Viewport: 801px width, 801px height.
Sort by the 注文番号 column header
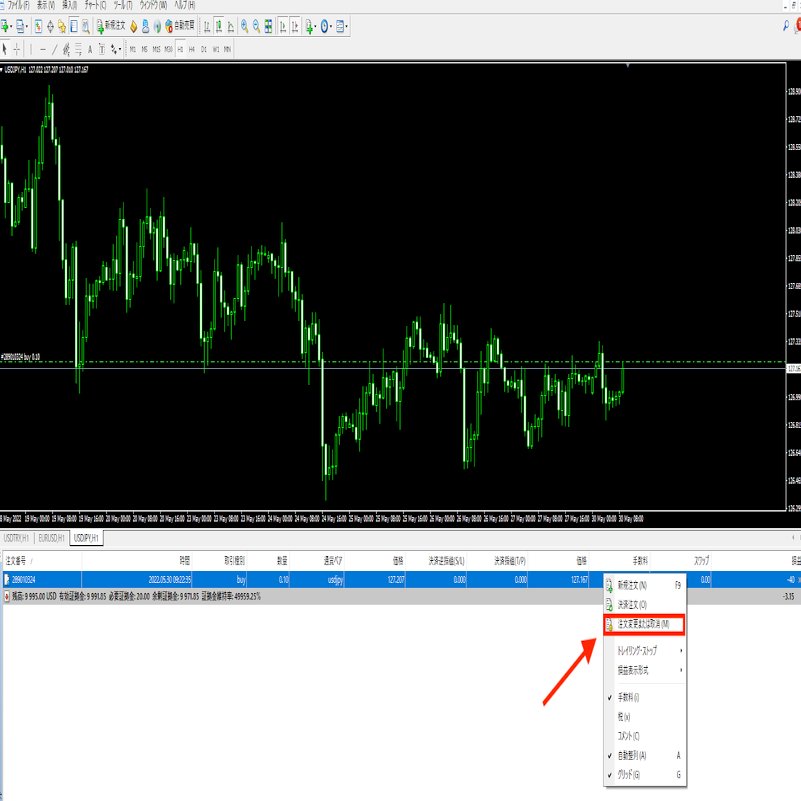point(42,561)
